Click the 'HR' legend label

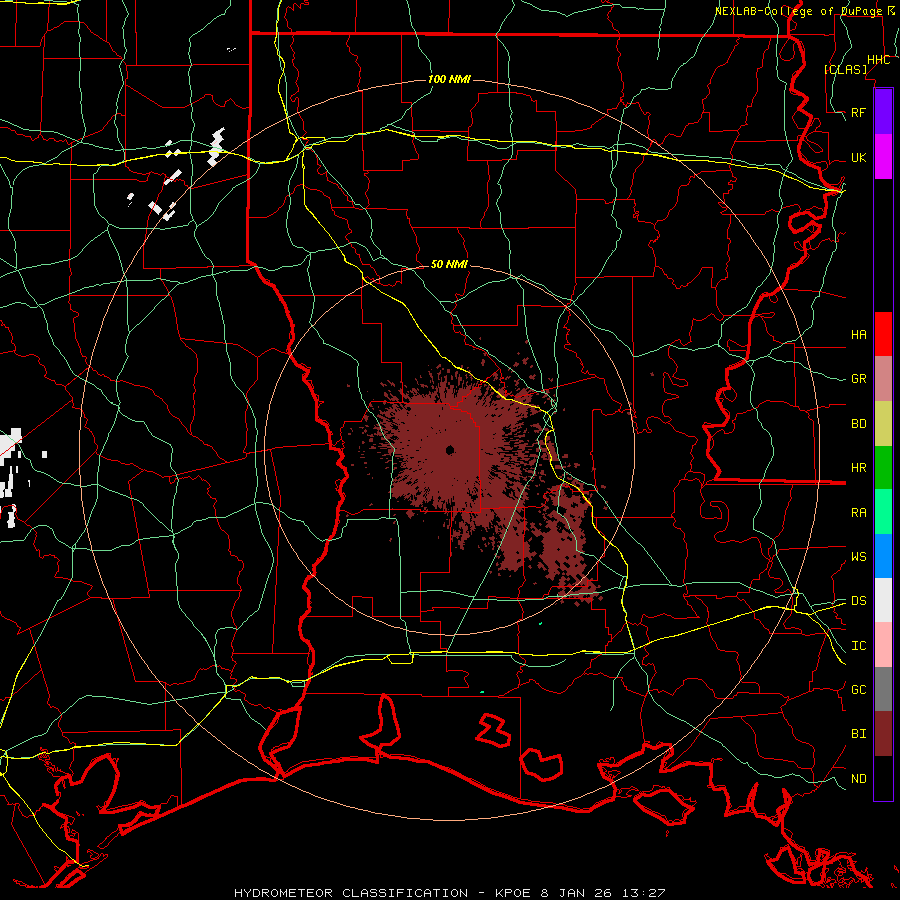click(x=859, y=468)
